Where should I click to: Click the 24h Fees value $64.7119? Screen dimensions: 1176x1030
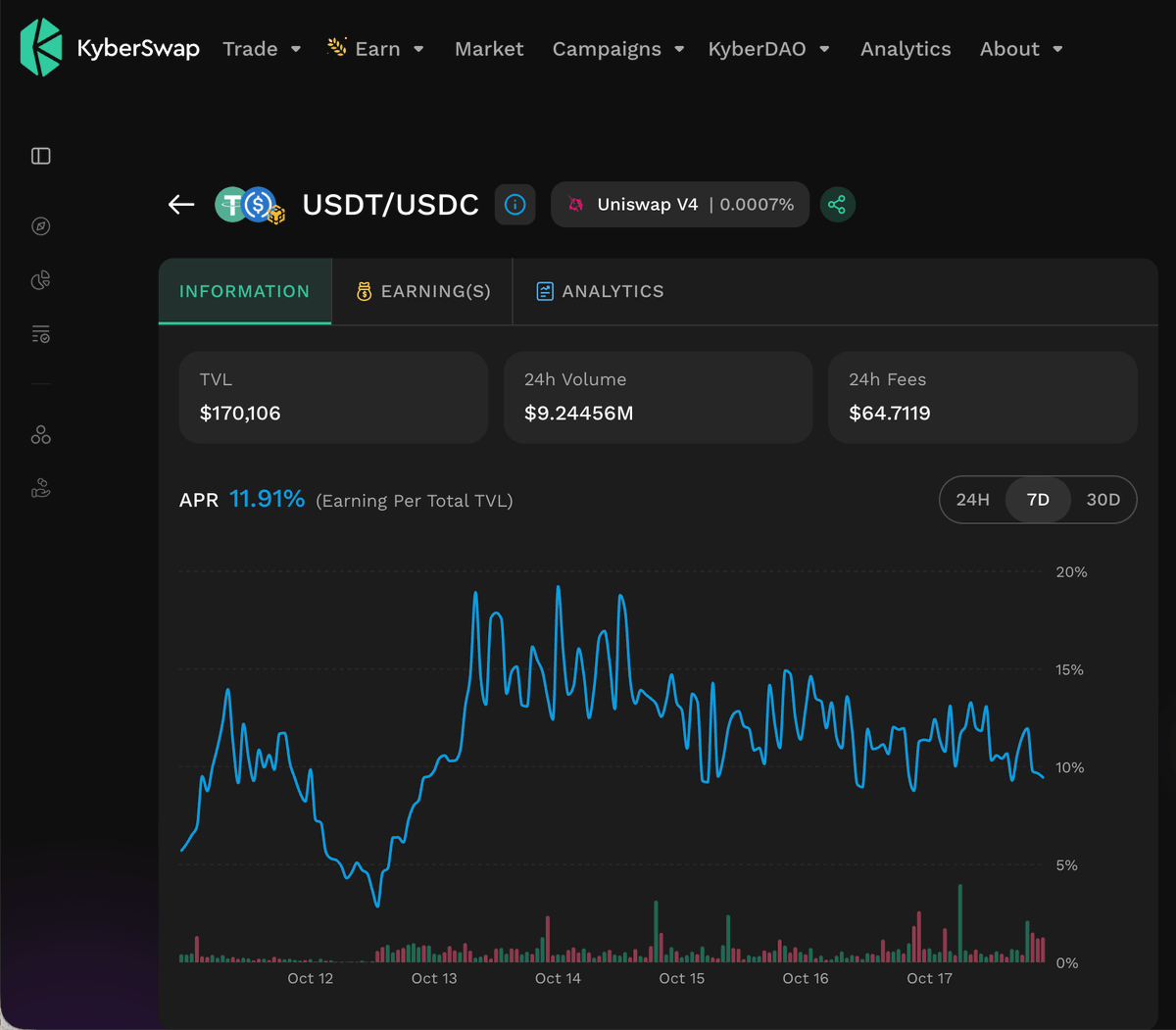pyautogui.click(x=890, y=413)
